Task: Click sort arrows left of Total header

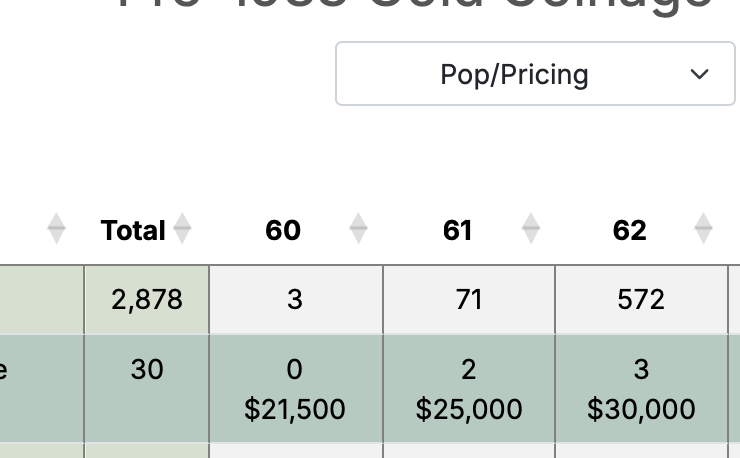Action: (x=56, y=229)
